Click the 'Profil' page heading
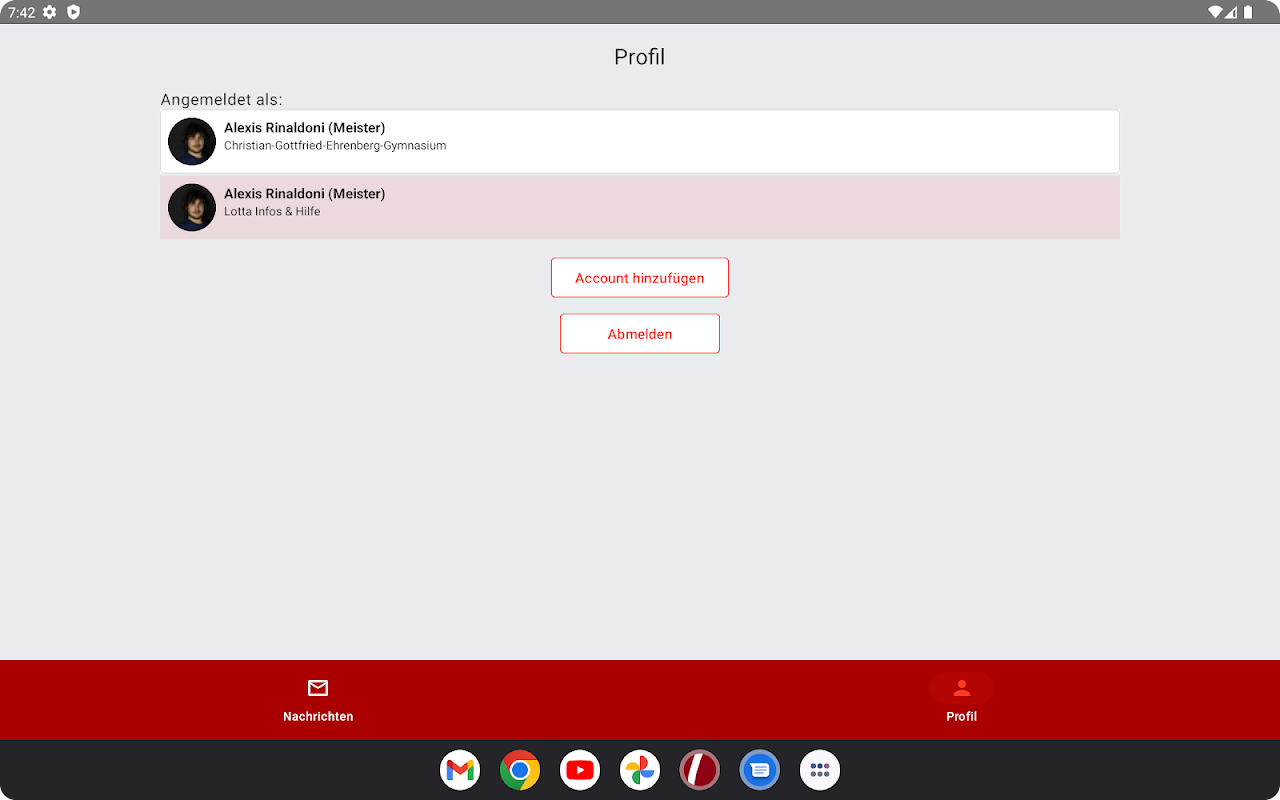This screenshot has width=1280, height=800. tap(640, 57)
